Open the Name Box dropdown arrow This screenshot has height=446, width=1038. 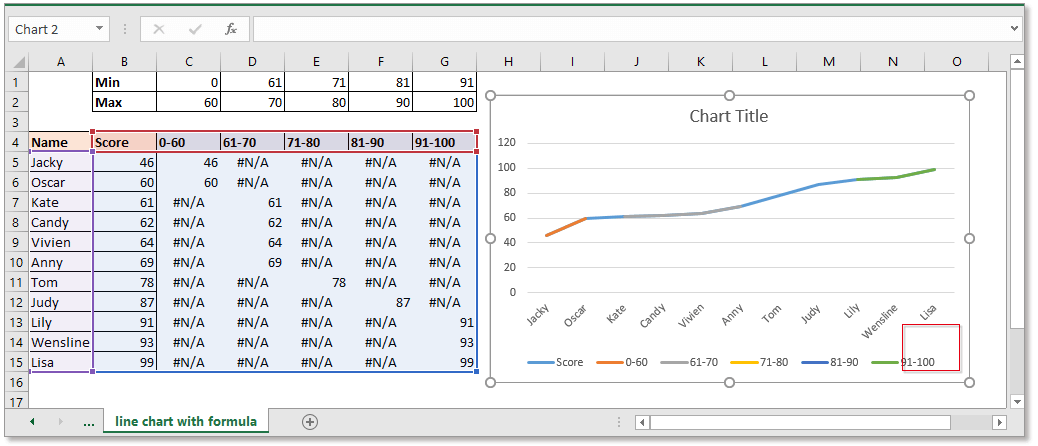tap(98, 29)
